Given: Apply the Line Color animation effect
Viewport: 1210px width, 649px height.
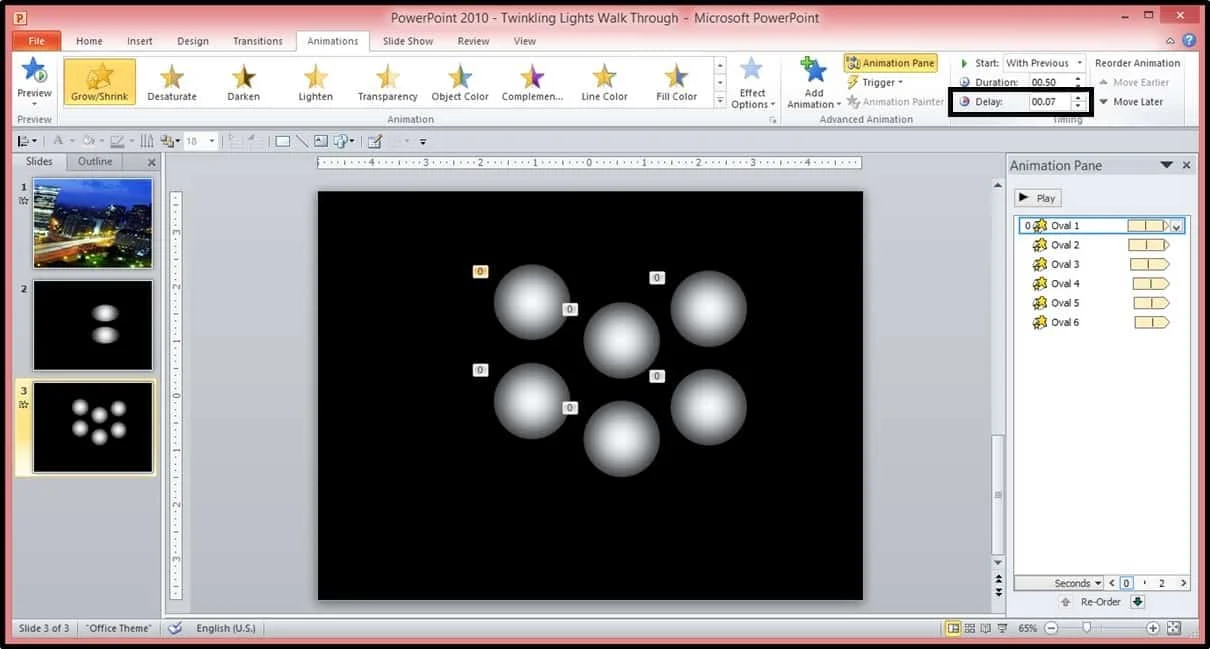Looking at the screenshot, I should pos(604,82).
